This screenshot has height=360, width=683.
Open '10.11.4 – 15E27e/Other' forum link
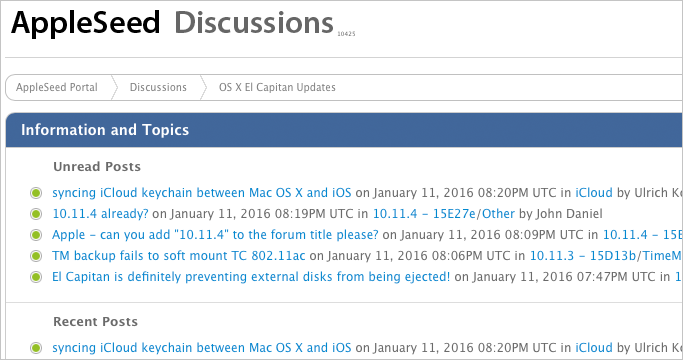click(444, 214)
